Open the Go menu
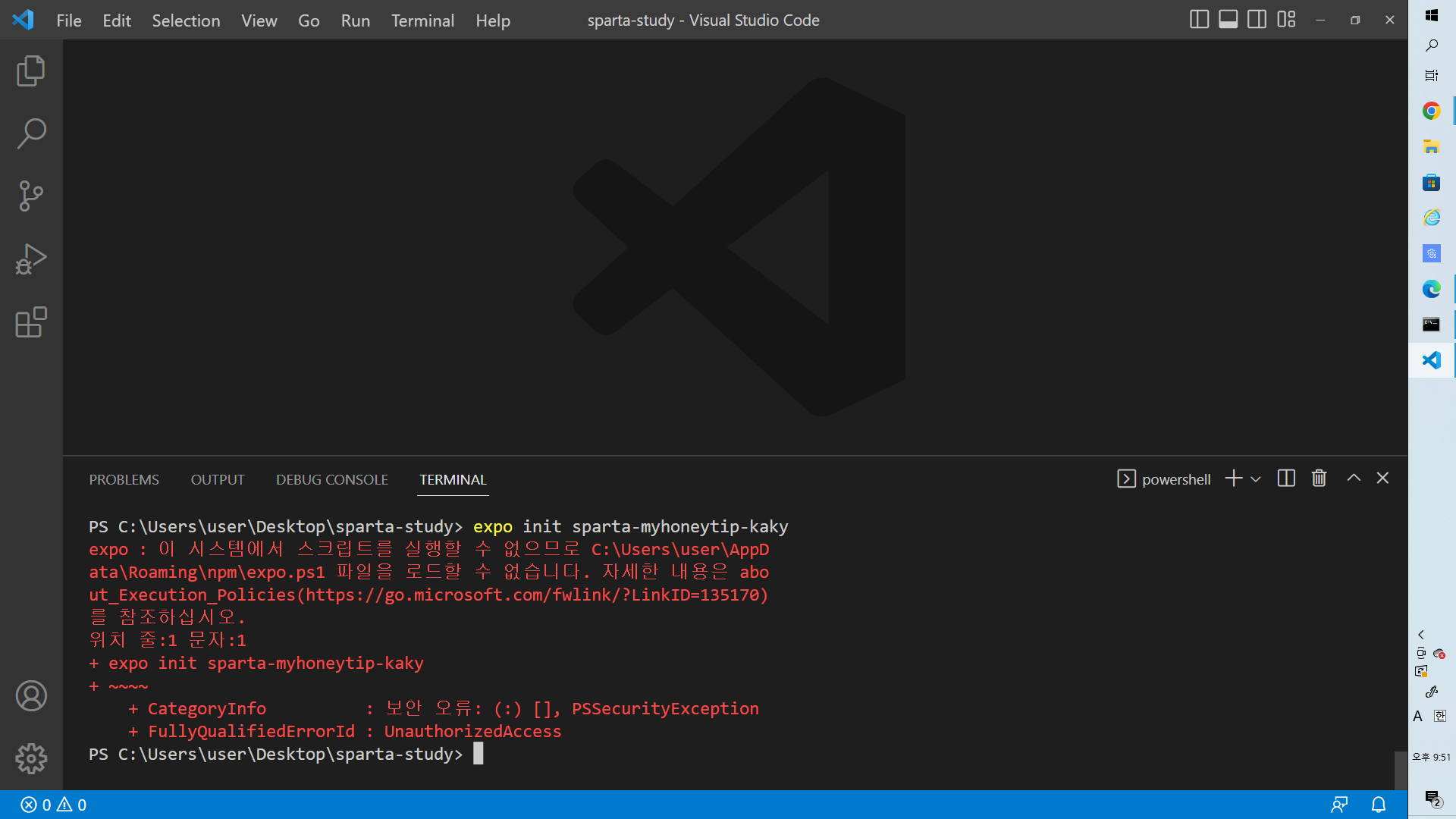Screen dimensions: 1456x819 [x=309, y=20]
